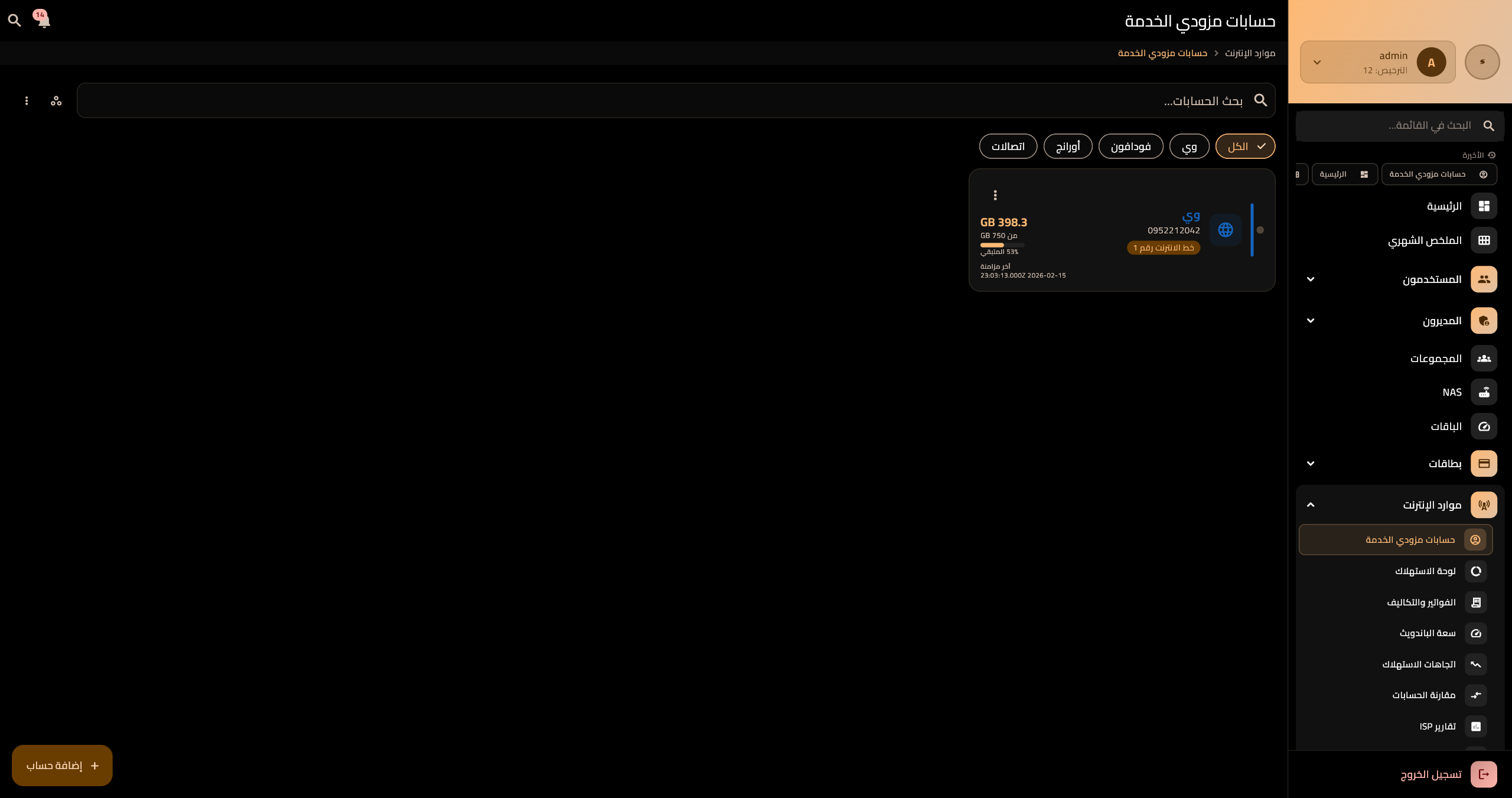1512x798 pixels.
Task: Open the three-dot menu on وي account card
Action: click(995, 195)
